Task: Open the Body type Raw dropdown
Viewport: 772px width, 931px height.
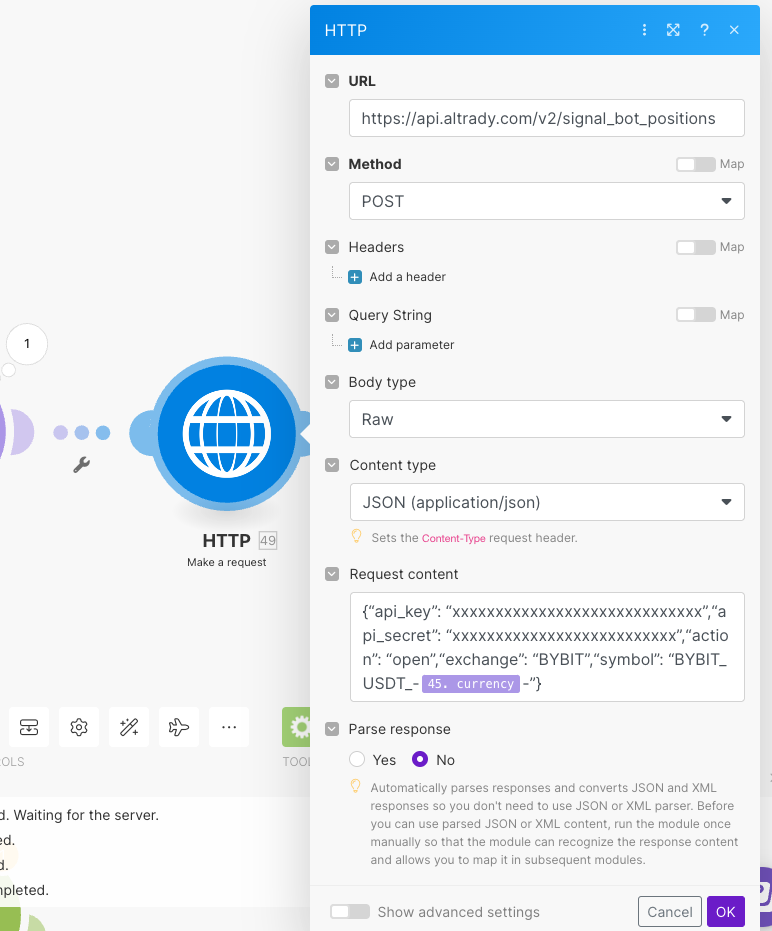Action: (546, 419)
